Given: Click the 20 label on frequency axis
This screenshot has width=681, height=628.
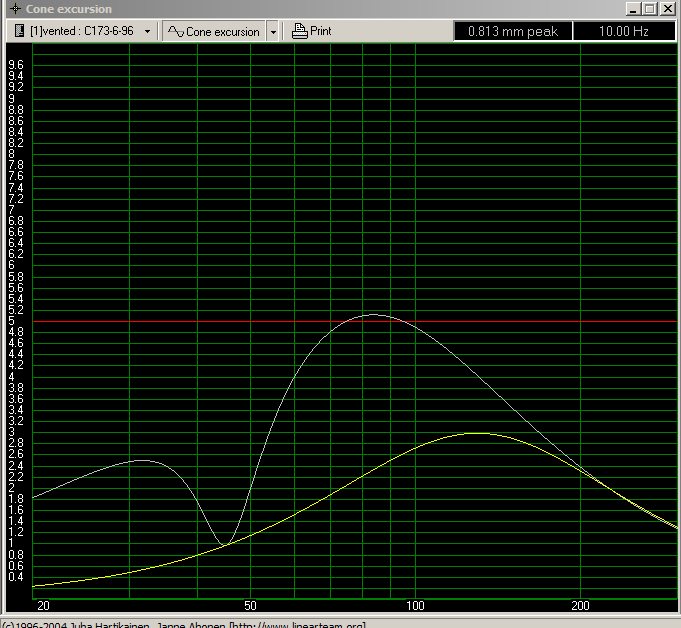Looking at the screenshot, I should [43, 605].
